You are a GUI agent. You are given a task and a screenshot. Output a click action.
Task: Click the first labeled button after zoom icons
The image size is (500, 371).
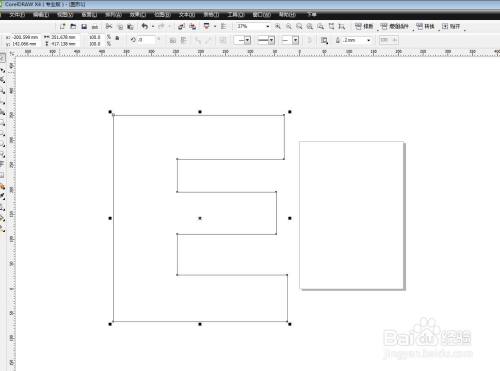pyautogui.click(x=364, y=26)
